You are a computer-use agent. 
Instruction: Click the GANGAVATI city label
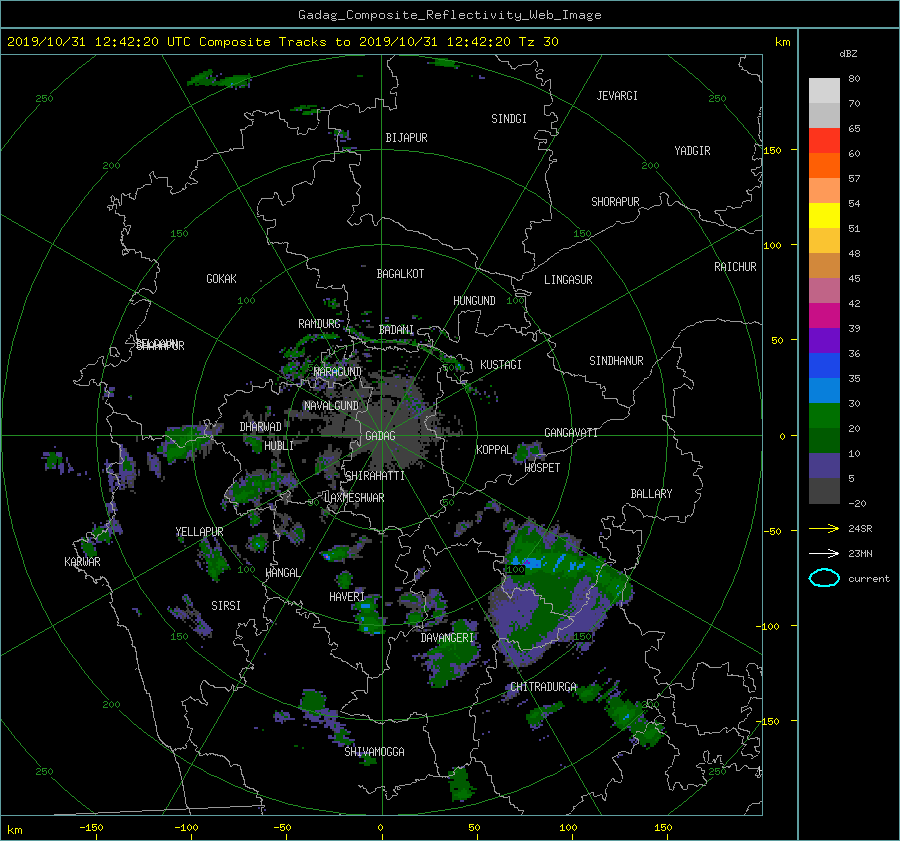pos(571,433)
